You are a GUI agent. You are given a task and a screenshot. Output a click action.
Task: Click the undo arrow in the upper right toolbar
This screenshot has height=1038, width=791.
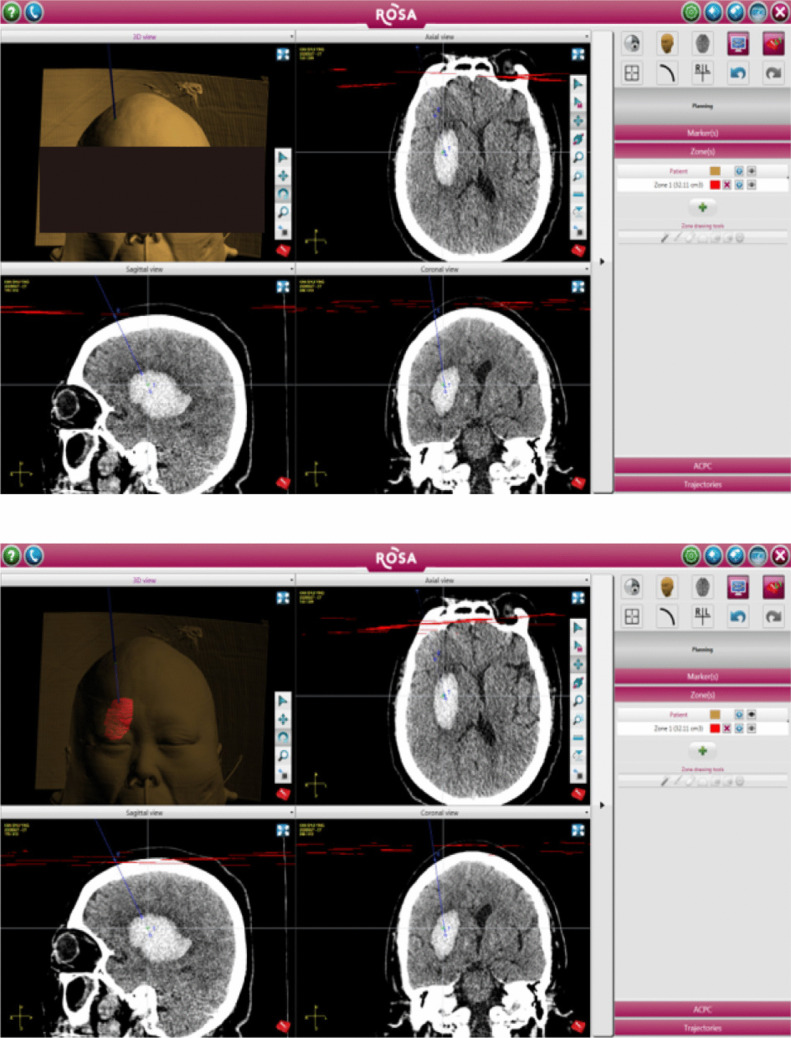[x=737, y=72]
